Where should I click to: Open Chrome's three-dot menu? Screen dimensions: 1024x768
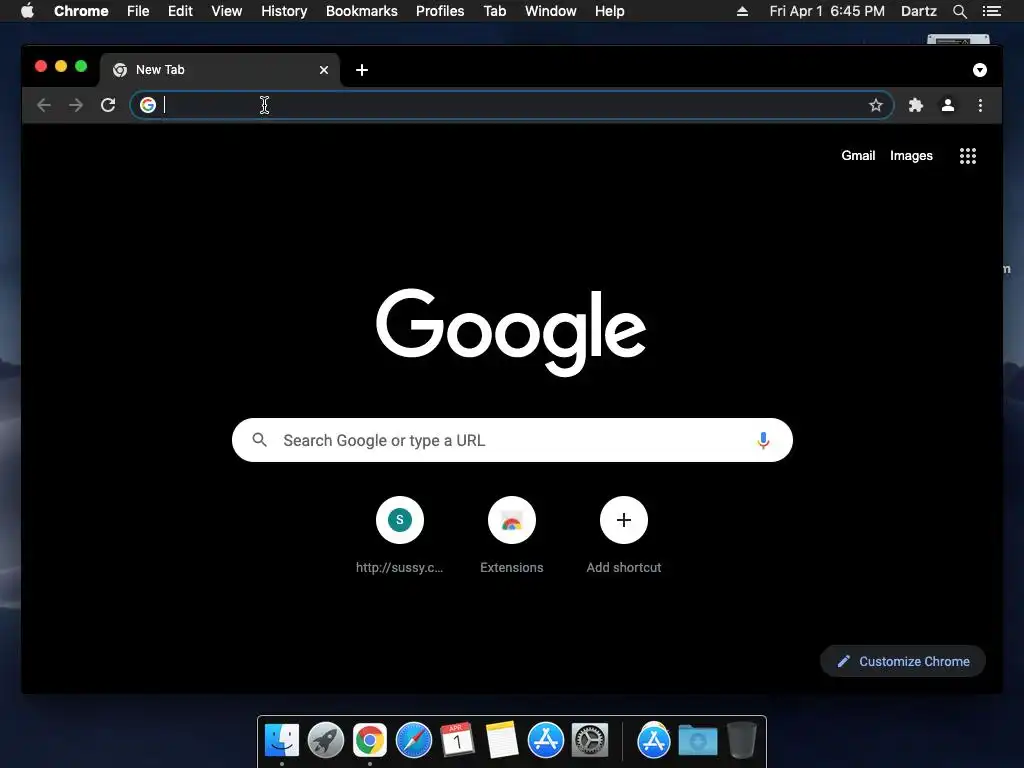(x=980, y=105)
